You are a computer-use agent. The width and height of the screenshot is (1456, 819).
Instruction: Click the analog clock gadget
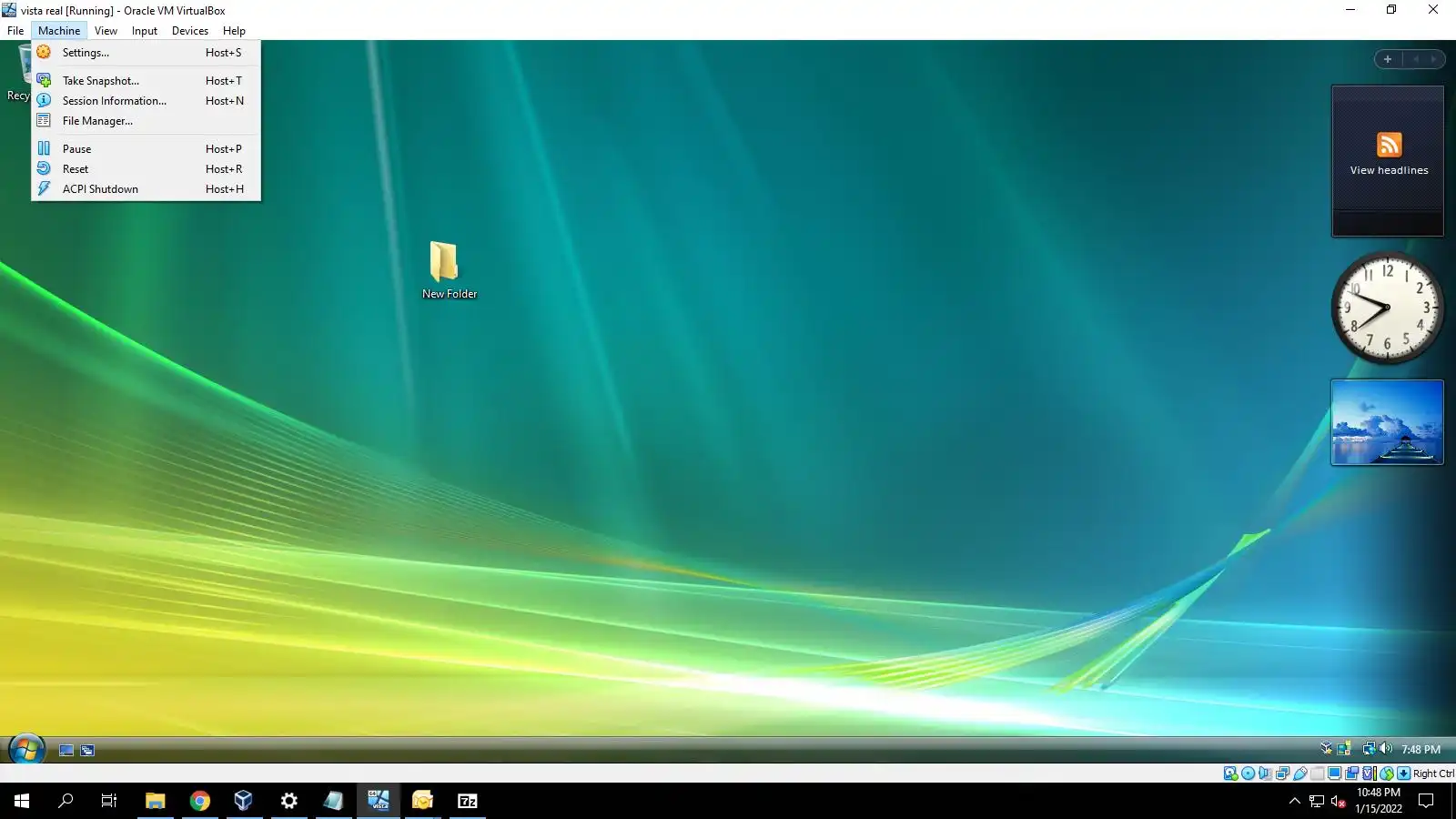click(x=1387, y=308)
